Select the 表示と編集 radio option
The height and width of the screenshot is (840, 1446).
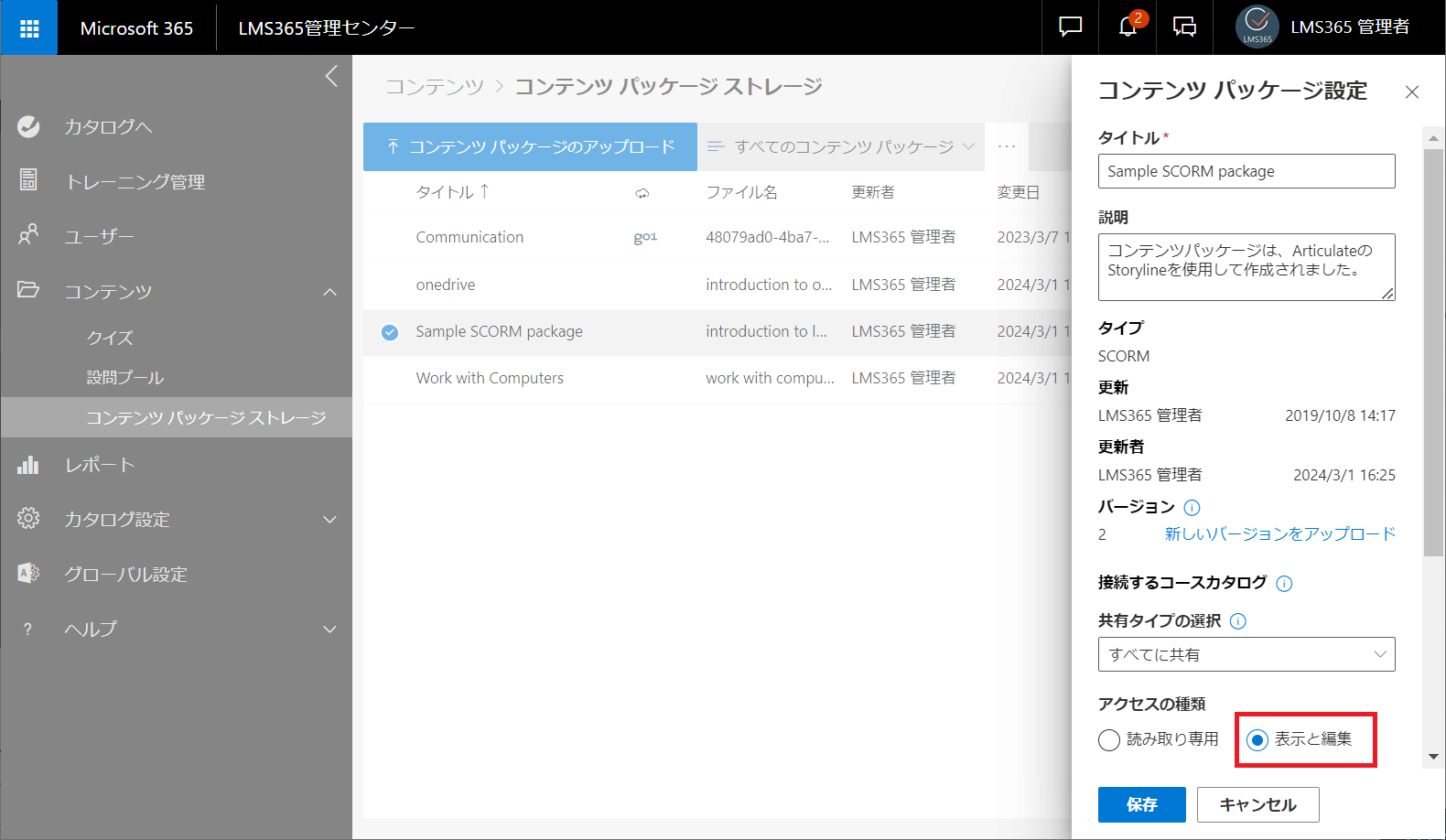point(1257,739)
